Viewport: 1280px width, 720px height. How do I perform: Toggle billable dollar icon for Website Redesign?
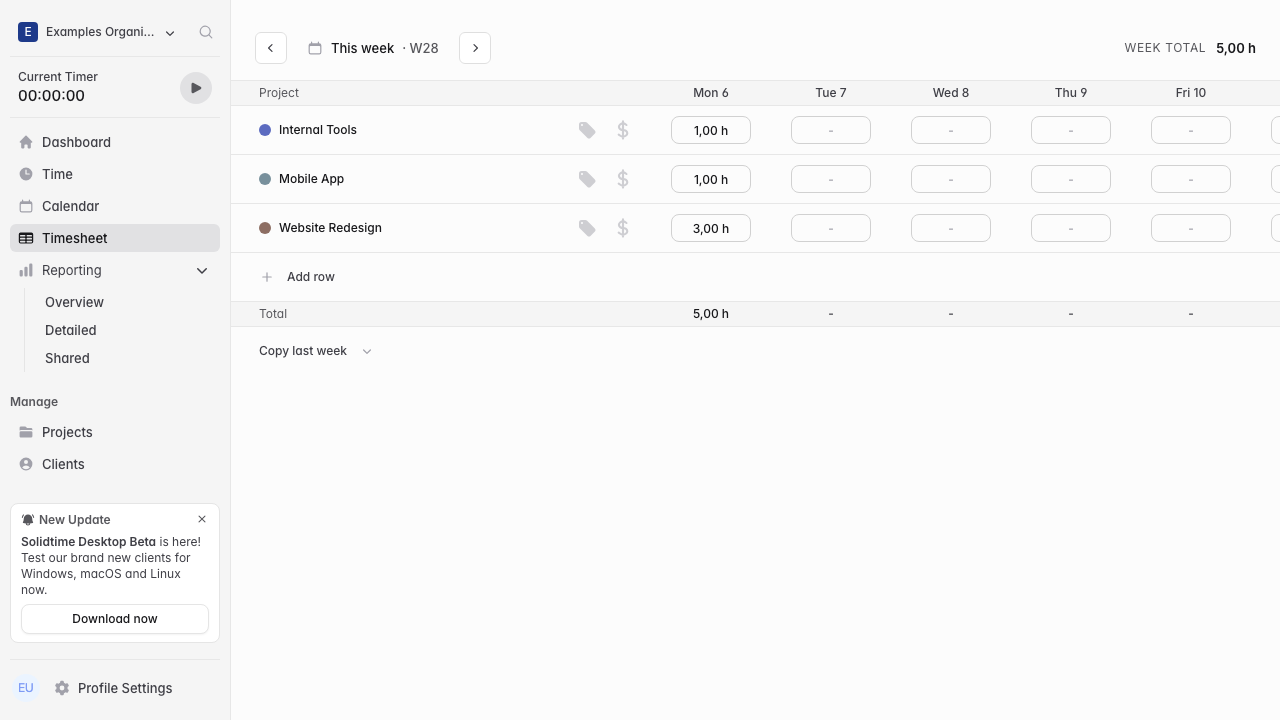click(623, 228)
